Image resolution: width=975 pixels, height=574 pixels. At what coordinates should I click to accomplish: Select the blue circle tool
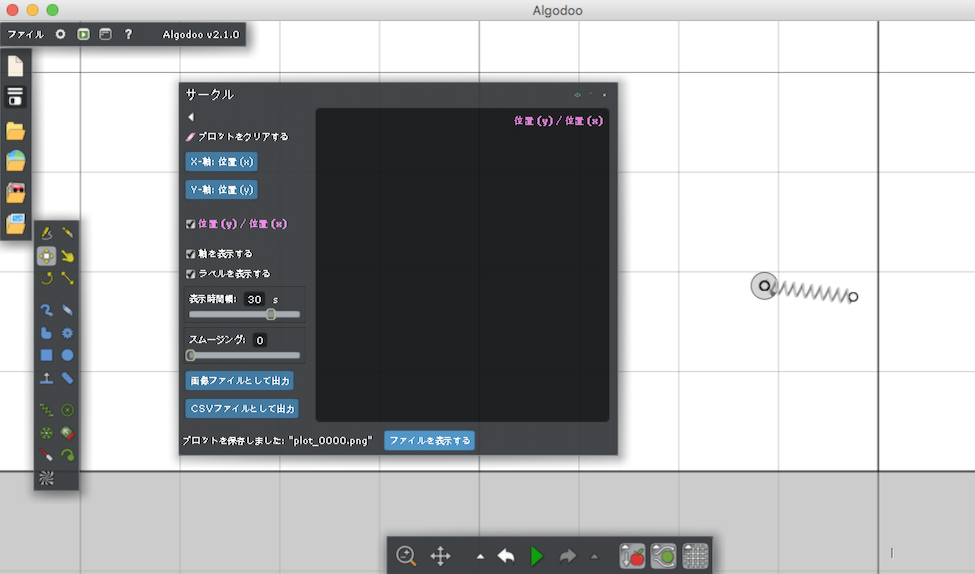[67, 355]
